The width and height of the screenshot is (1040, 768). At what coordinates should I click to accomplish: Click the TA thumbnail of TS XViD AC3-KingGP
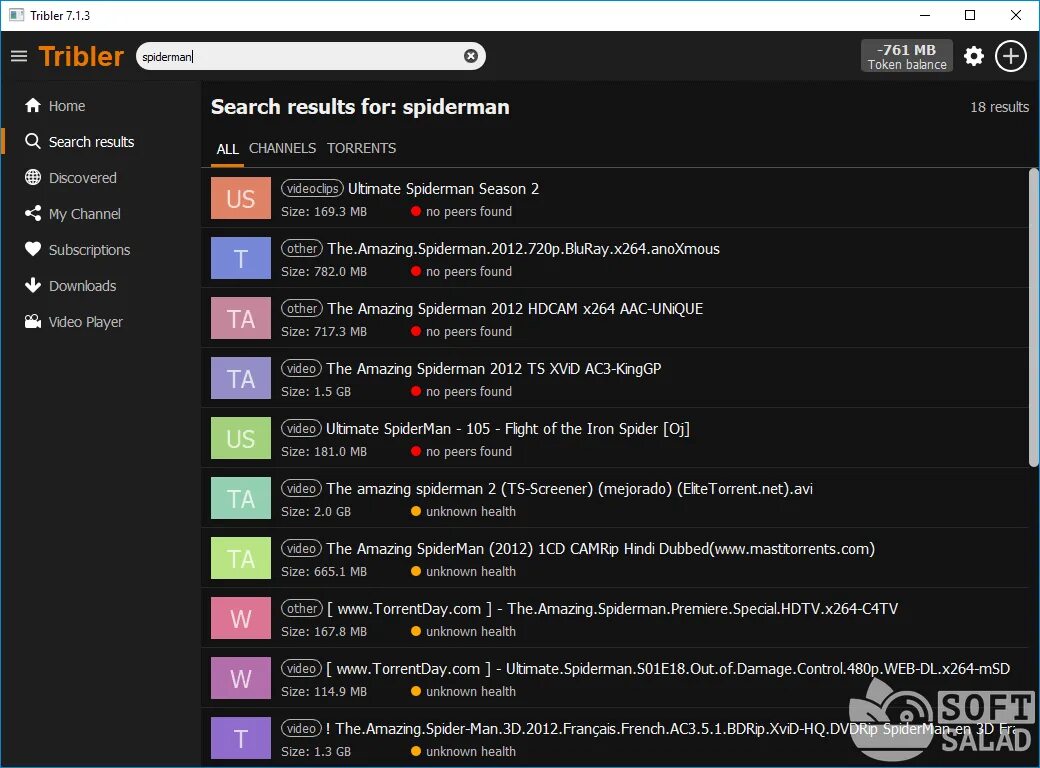(x=241, y=378)
